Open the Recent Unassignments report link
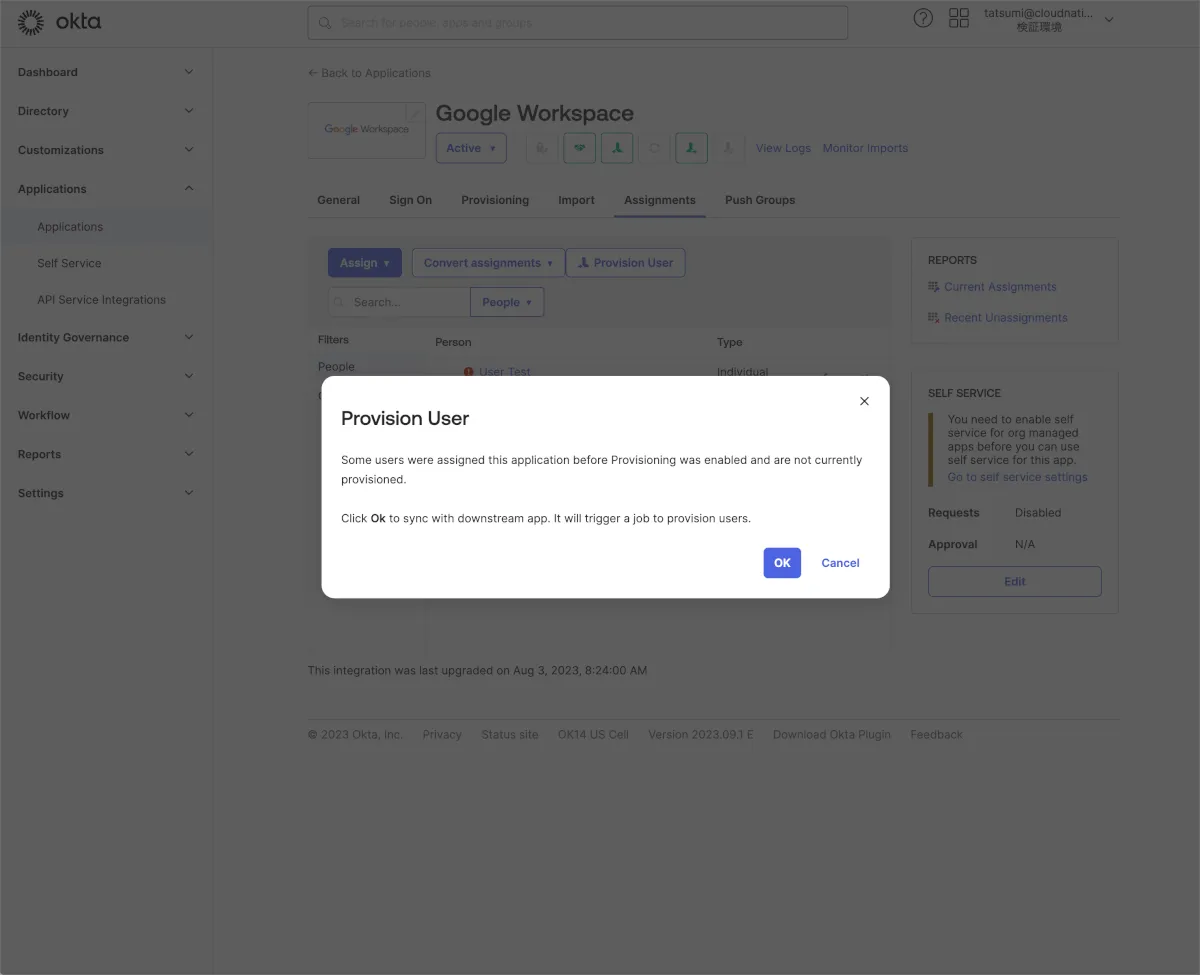 tap(1006, 318)
